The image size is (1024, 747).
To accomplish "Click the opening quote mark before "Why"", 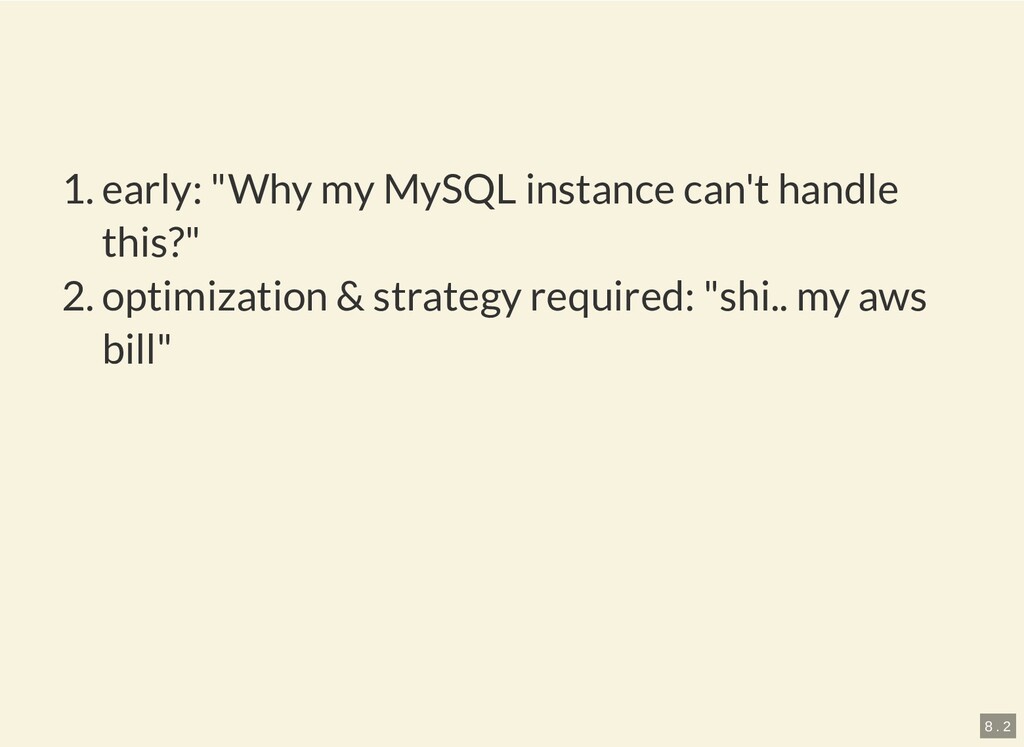I will 221,182.
